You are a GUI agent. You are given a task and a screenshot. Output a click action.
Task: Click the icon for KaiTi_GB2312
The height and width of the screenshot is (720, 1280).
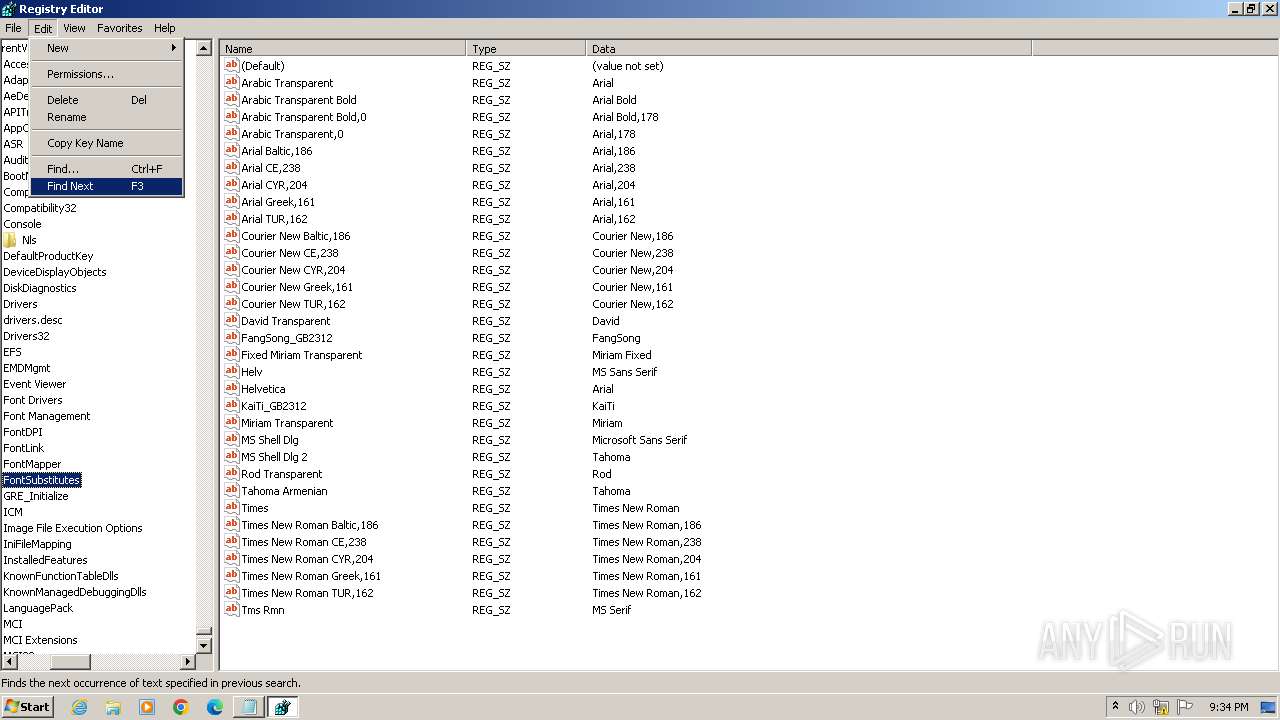(231, 406)
